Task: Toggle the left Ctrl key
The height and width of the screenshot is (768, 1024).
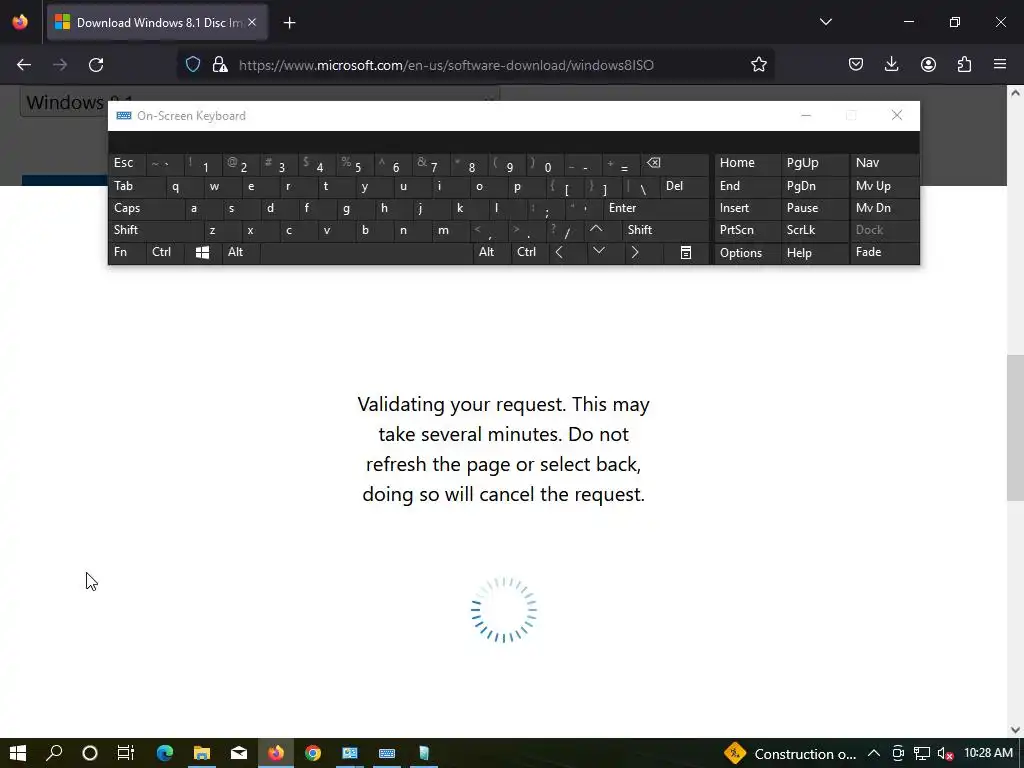Action: [165, 253]
